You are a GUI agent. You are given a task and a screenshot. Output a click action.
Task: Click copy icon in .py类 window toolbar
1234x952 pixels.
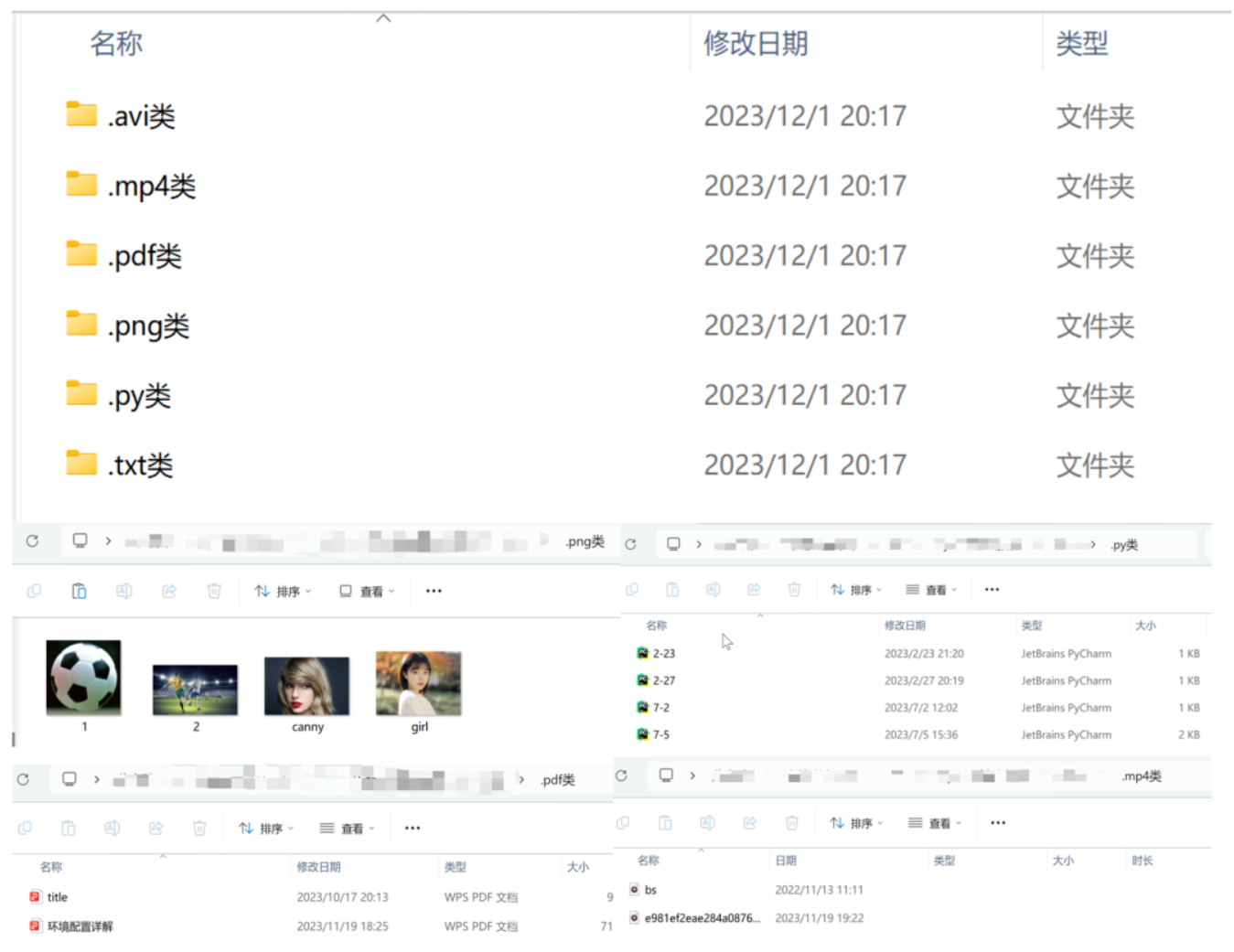(x=632, y=590)
